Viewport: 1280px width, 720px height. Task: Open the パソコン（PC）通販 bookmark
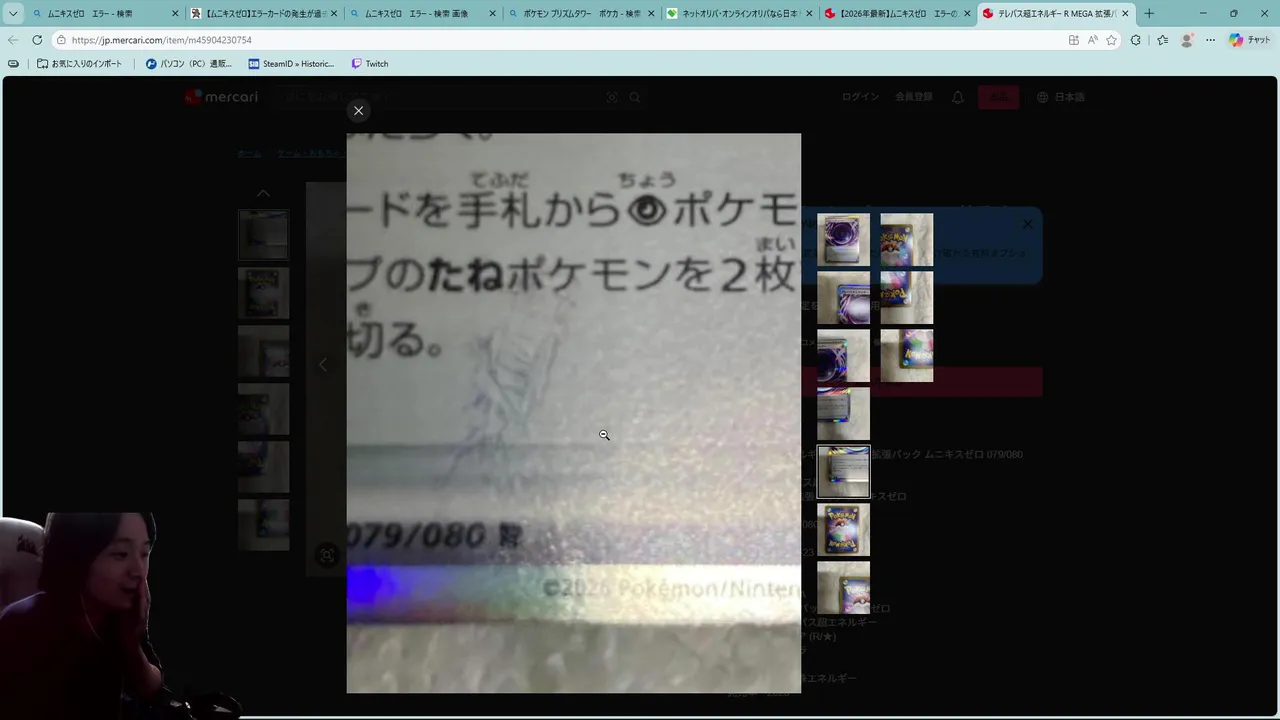coord(188,64)
